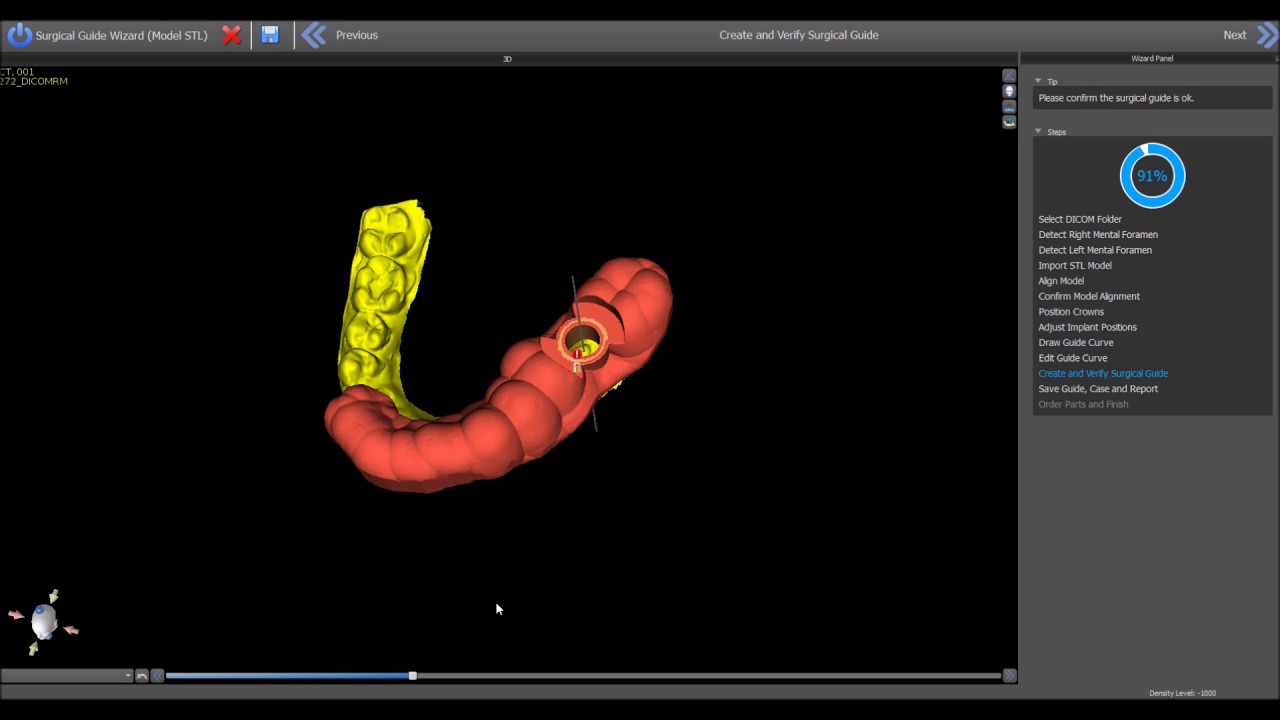This screenshot has height=720, width=1280.
Task: Click the Previous double-chevron arrow icon
Action: (314, 35)
